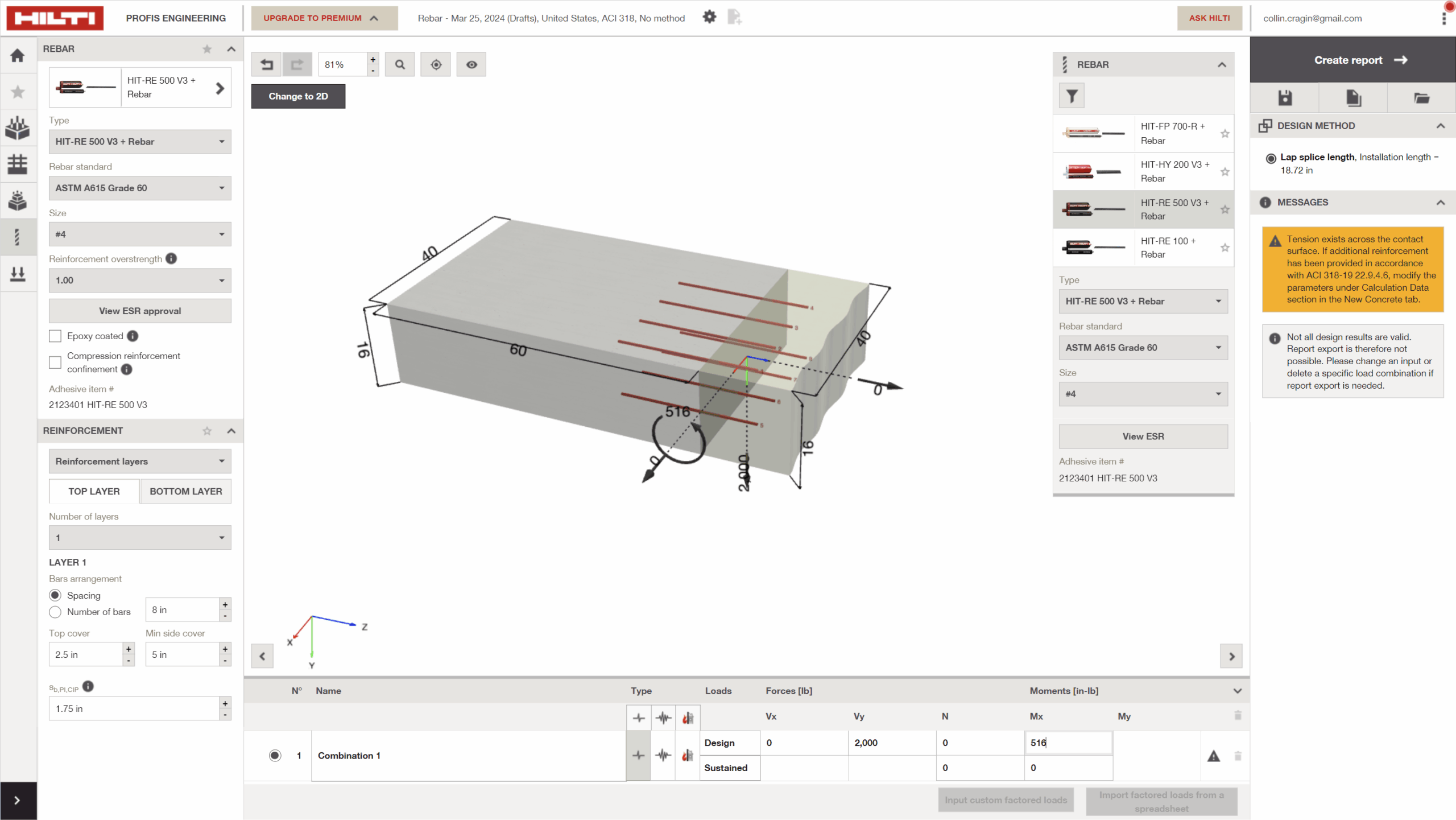Select the Top Layer tab
The height and width of the screenshot is (820, 1456).
tap(94, 491)
